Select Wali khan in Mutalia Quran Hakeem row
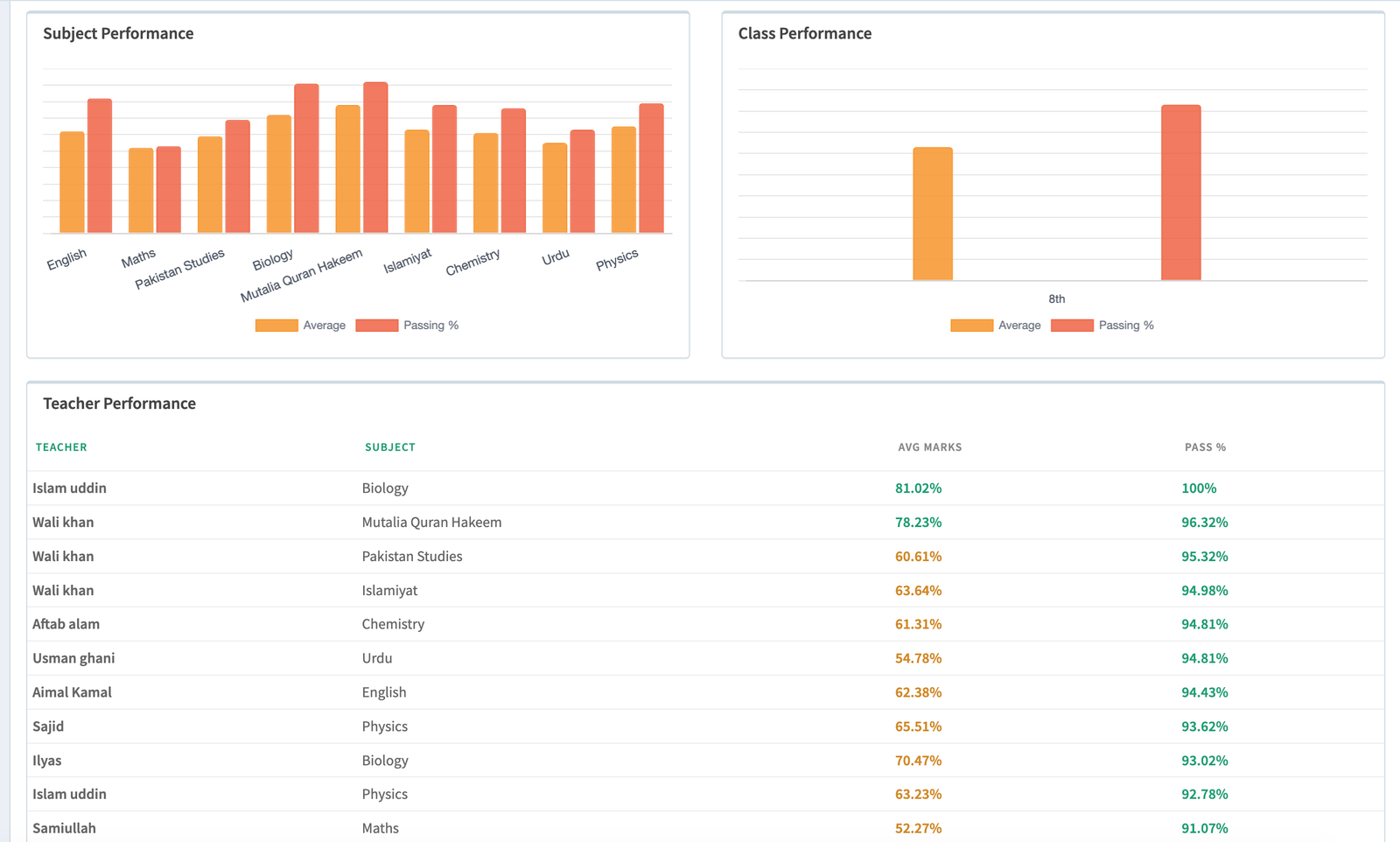 (63, 523)
